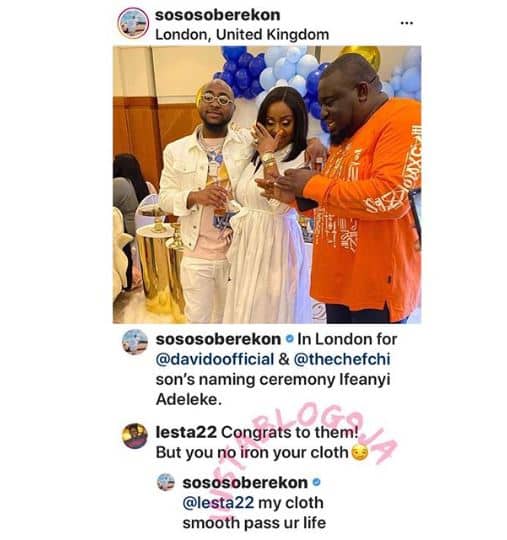This screenshot has height=540, width=507.
Task: Open the @davidoofficial mention
Action: tap(215, 359)
